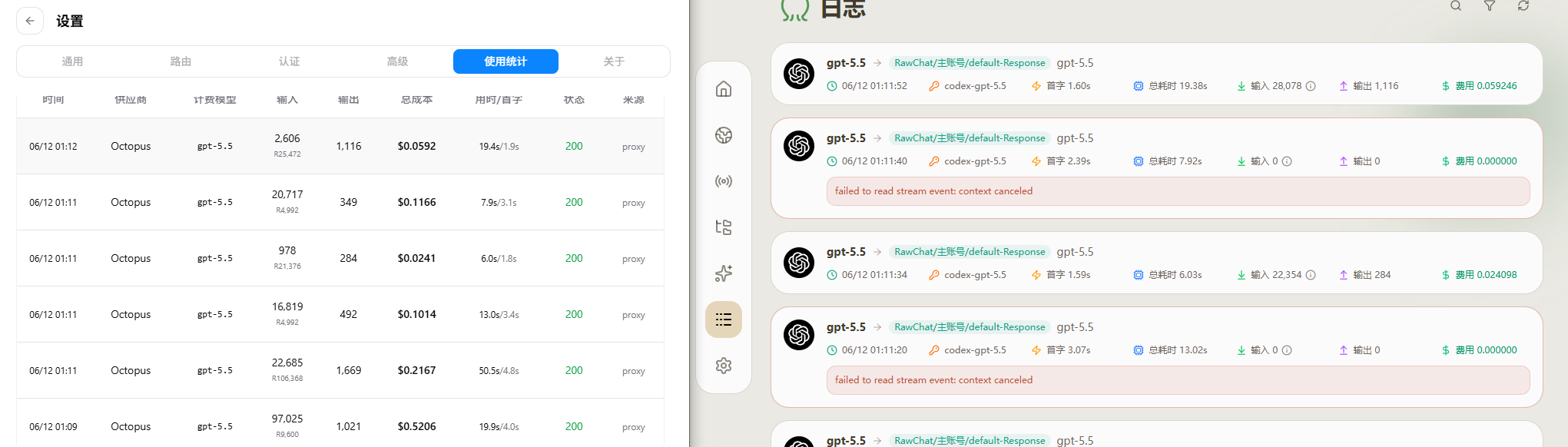Go back from the 设置 page

pyautogui.click(x=30, y=21)
